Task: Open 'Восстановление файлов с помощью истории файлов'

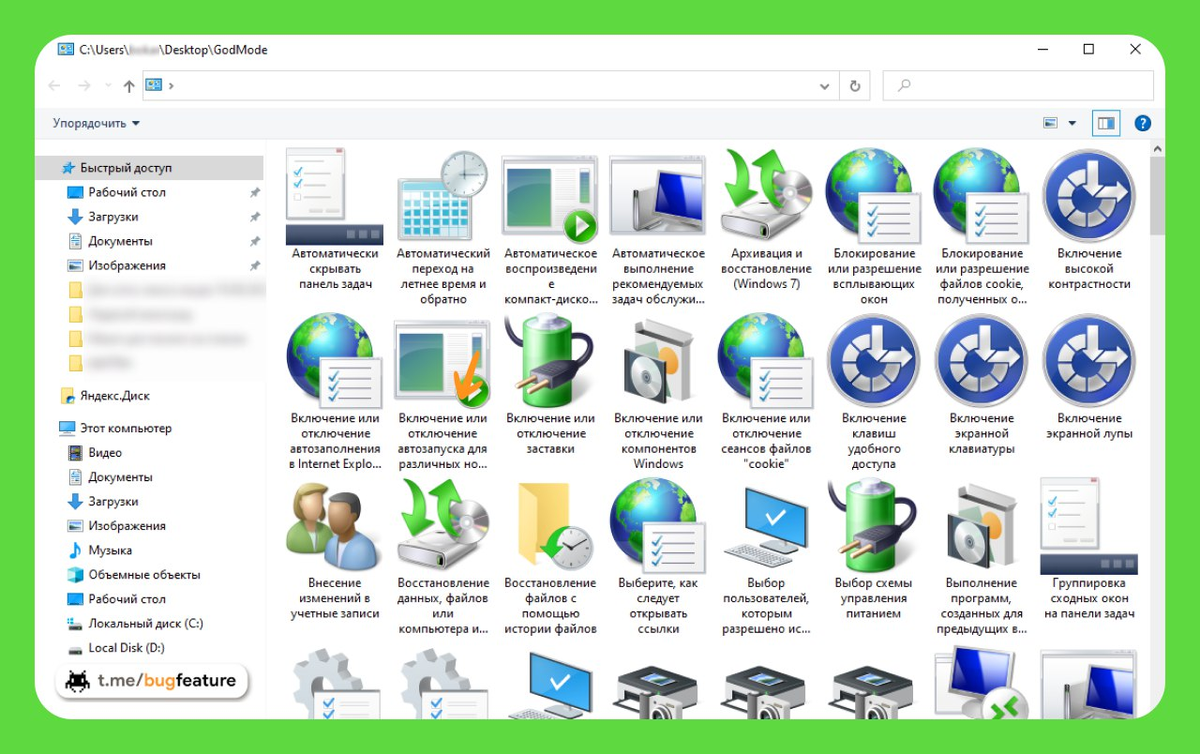Action: point(550,557)
